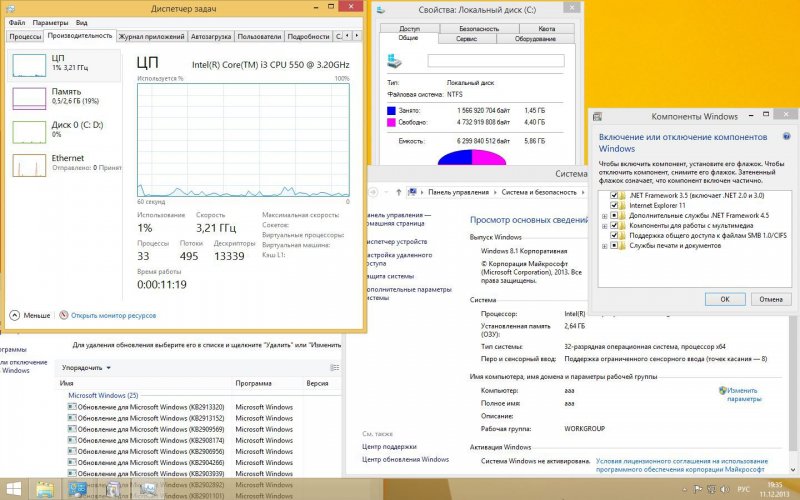Click the up arrow in System window
Image resolution: width=800 pixels, height=500 pixels.
click(x=398, y=192)
